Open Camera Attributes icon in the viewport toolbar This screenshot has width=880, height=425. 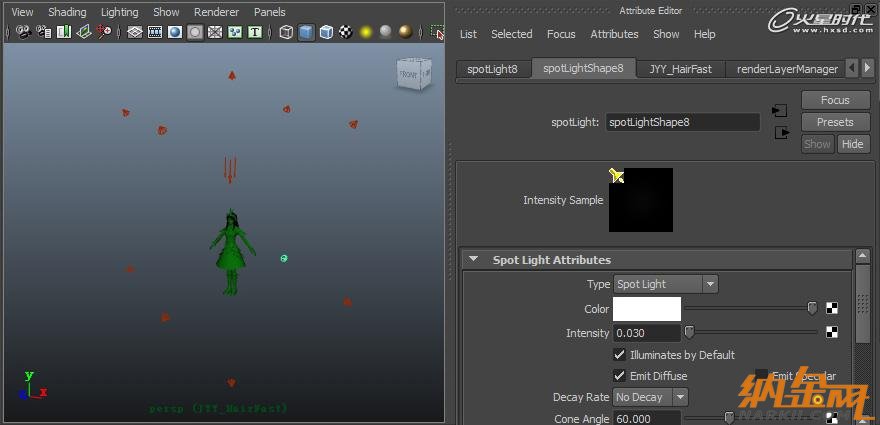tap(44, 32)
